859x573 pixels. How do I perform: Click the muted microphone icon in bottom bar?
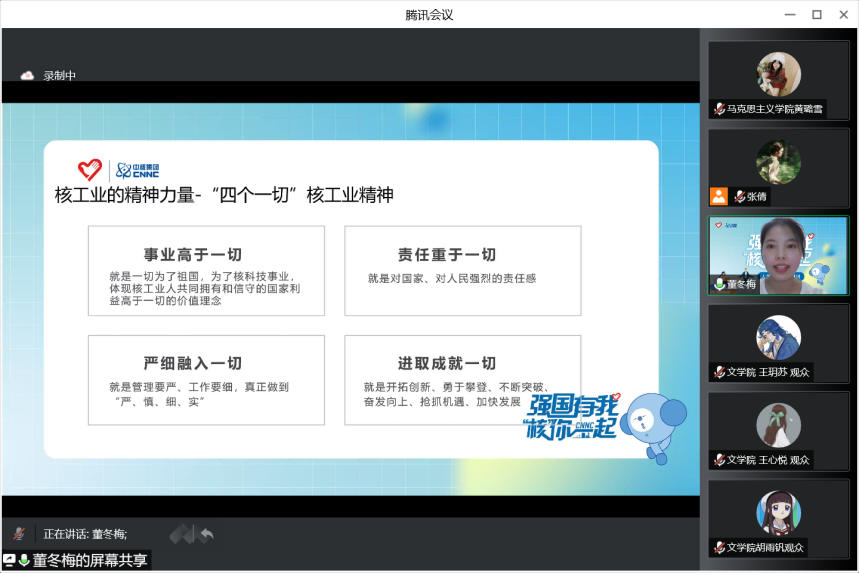point(19,534)
